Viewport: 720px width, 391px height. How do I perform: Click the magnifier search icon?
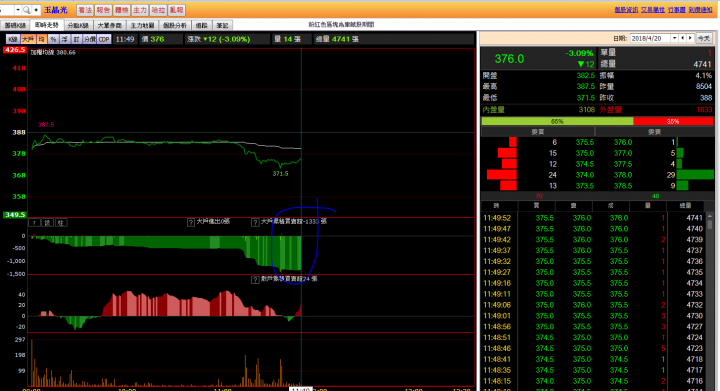tap(26, 10)
